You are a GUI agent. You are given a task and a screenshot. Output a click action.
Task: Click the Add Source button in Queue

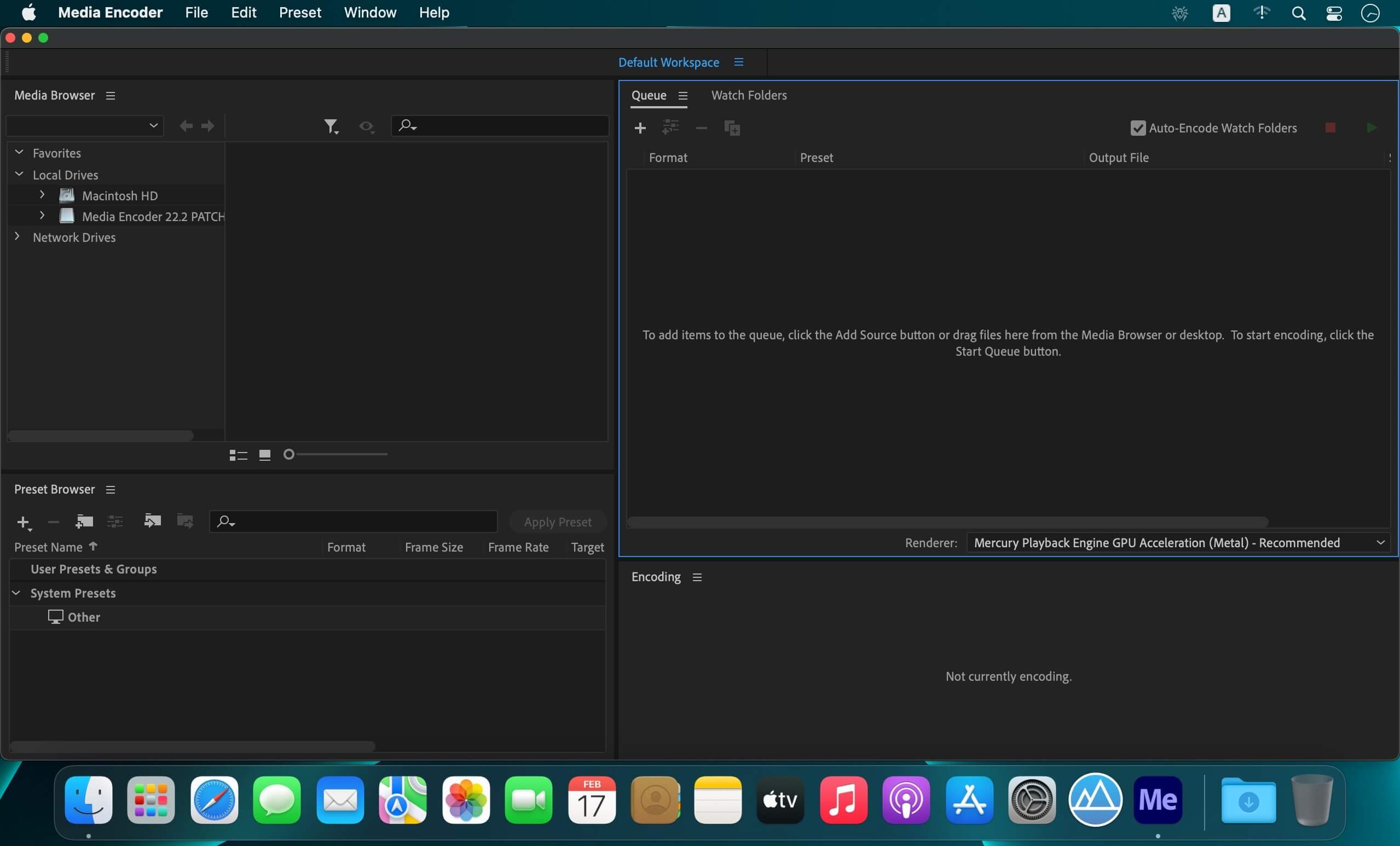click(640, 127)
